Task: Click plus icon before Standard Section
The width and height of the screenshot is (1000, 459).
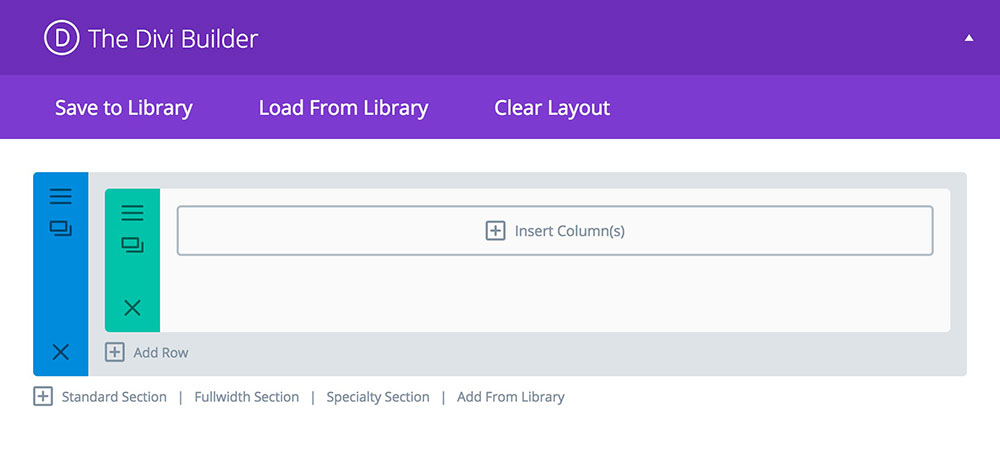Action: (x=43, y=397)
